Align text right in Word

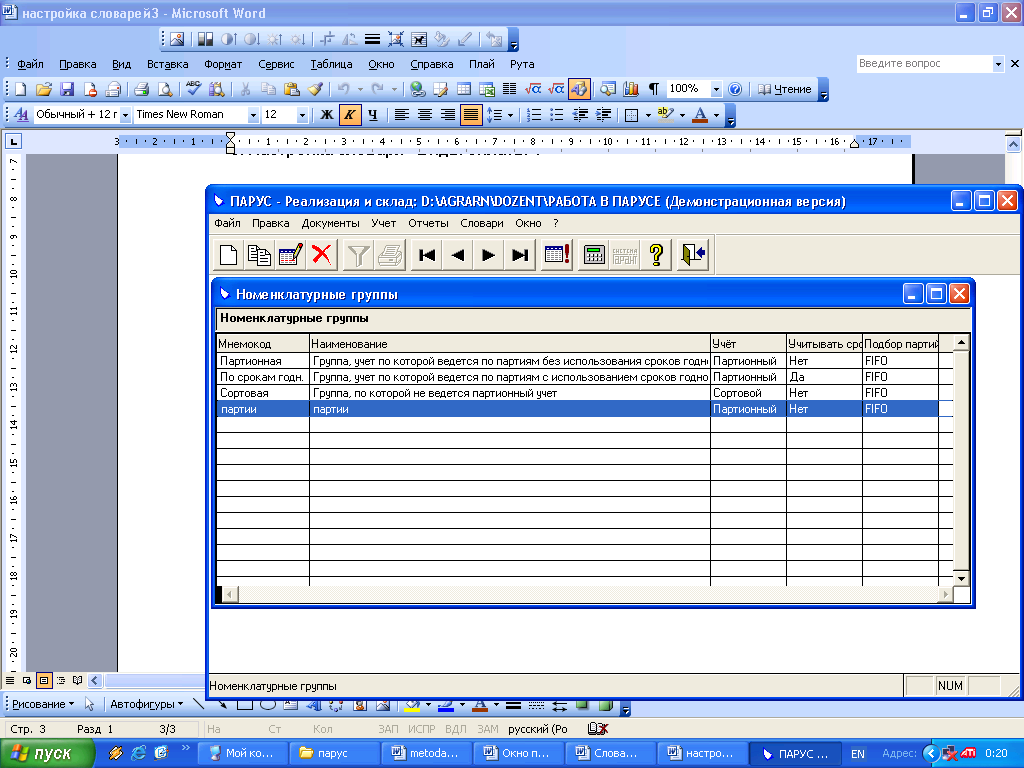447,115
